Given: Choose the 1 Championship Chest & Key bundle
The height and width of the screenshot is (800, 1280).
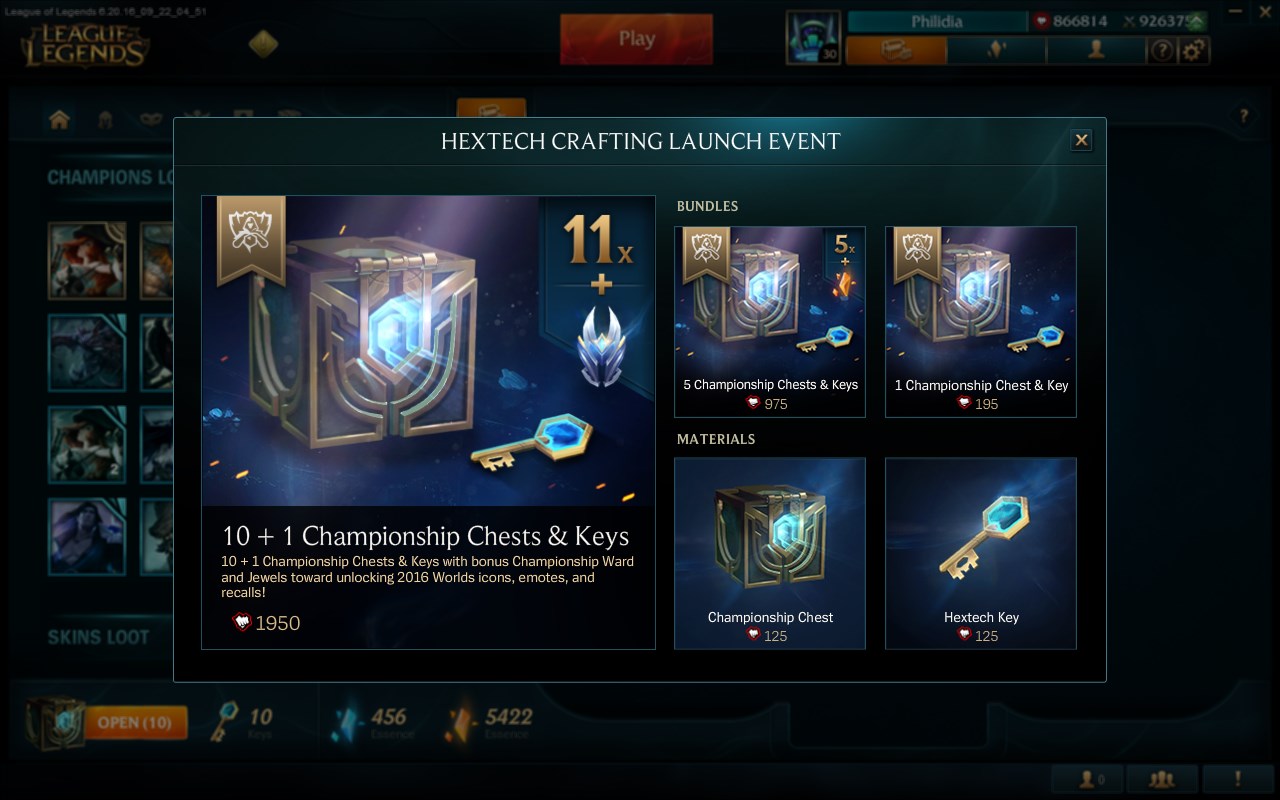Looking at the screenshot, I should [981, 322].
